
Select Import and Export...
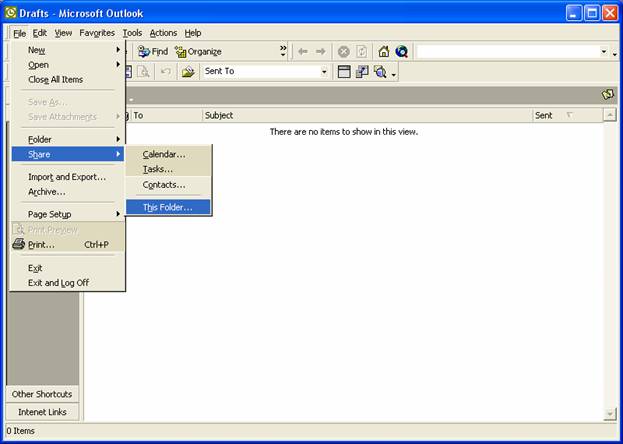(x=68, y=177)
